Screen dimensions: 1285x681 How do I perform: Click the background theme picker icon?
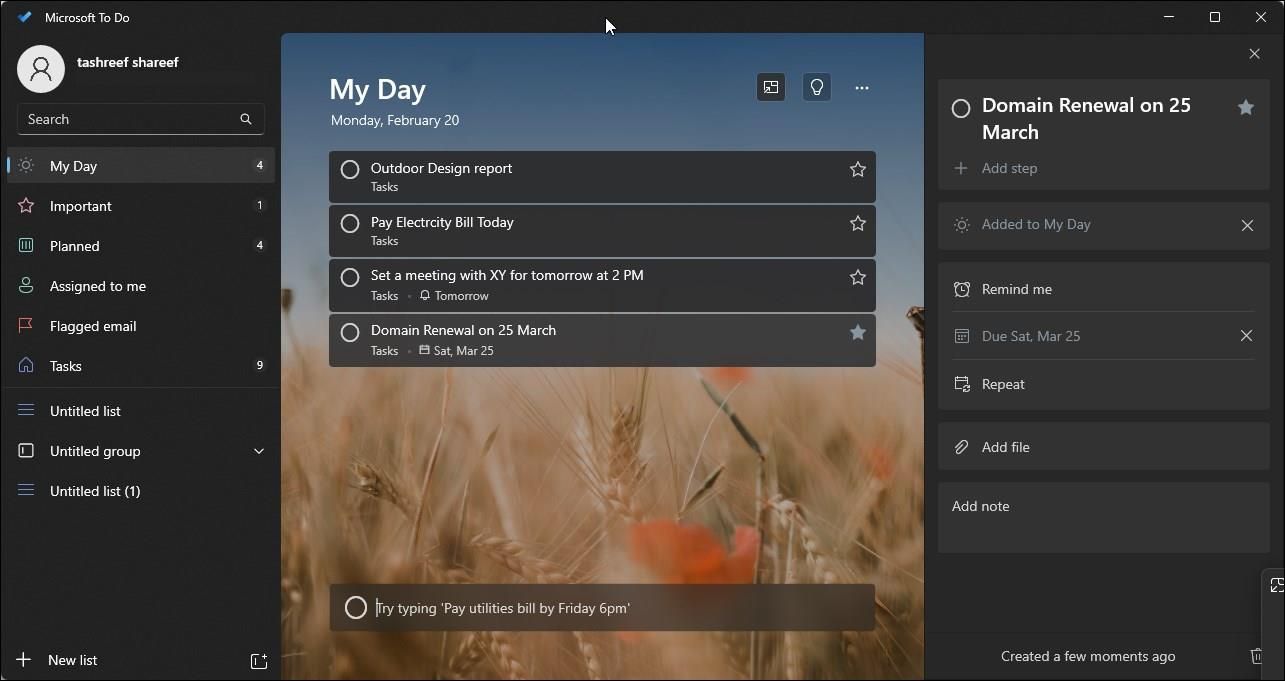(771, 88)
